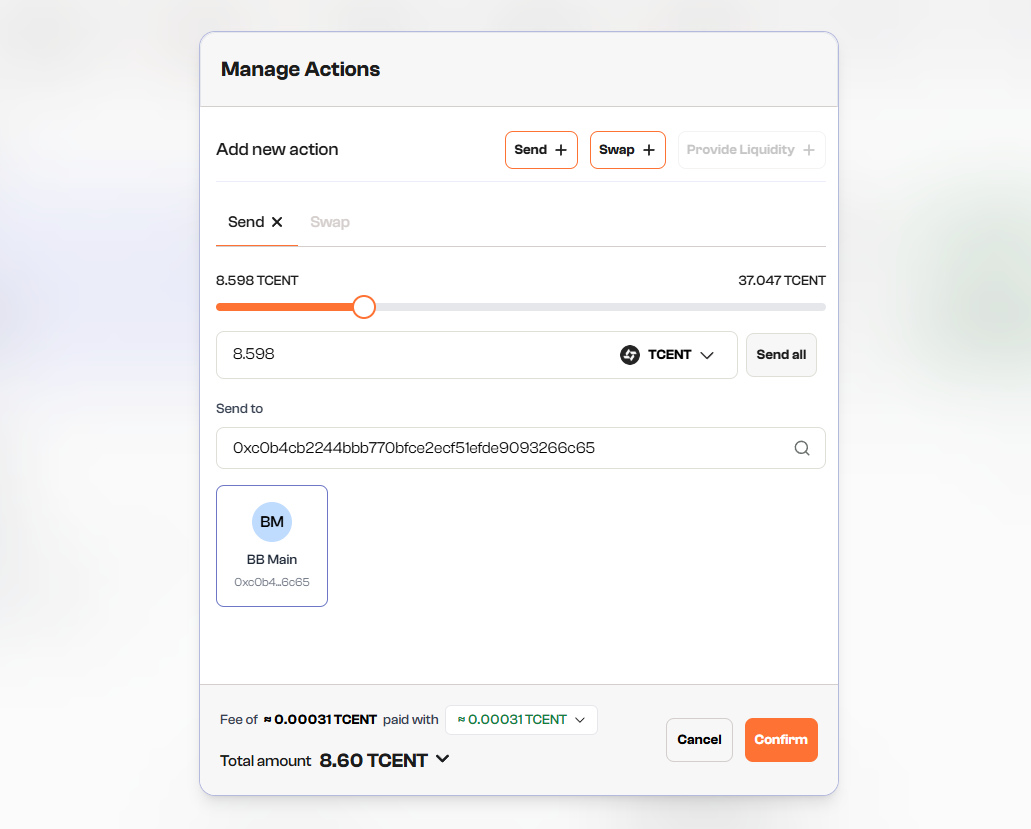
Task: Click the TCENT token logo icon
Action: click(630, 355)
